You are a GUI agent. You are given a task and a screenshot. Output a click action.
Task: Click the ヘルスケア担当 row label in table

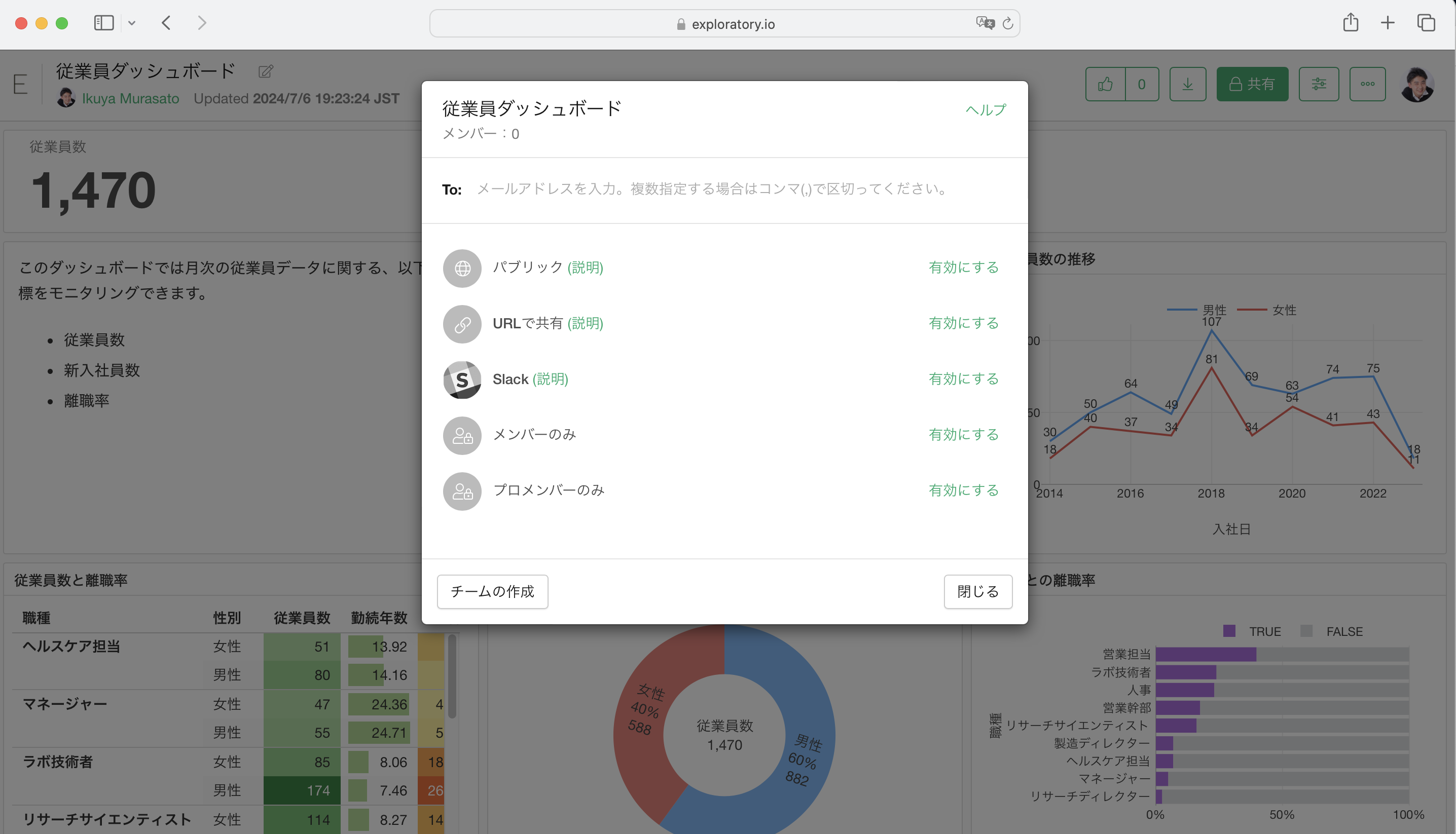click(x=71, y=646)
